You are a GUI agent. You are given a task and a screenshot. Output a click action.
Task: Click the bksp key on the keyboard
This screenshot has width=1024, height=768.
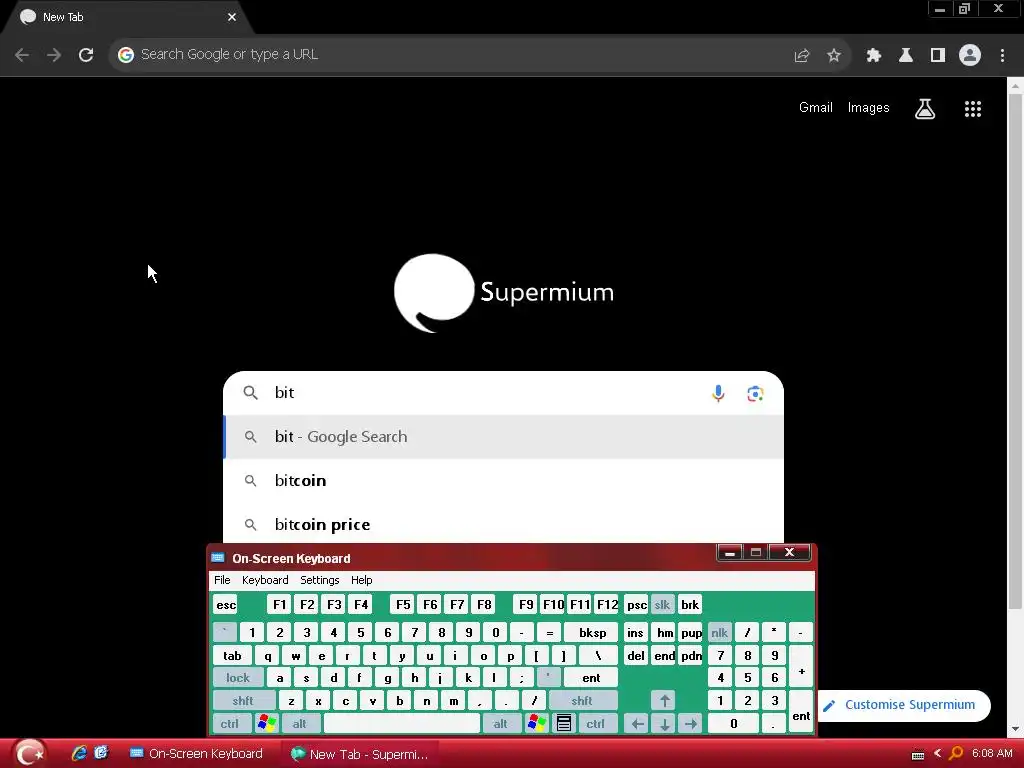tap(592, 632)
